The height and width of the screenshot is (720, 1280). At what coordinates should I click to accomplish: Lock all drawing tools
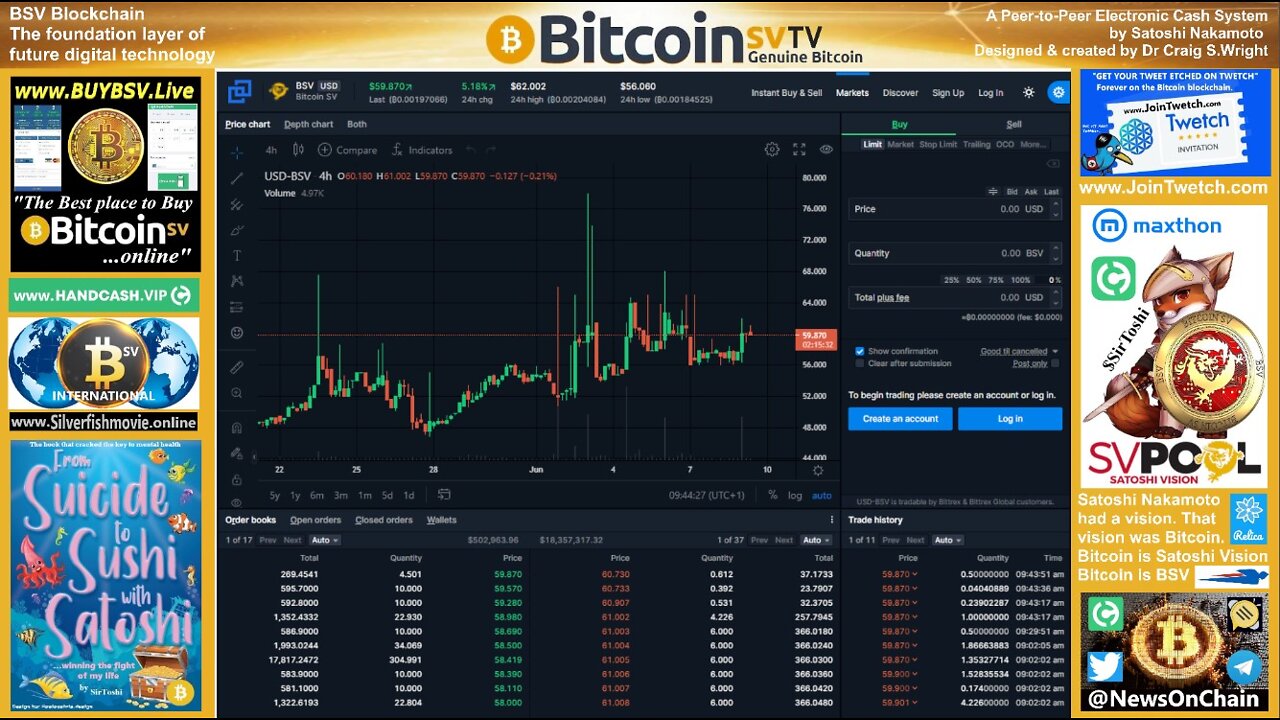click(x=237, y=479)
